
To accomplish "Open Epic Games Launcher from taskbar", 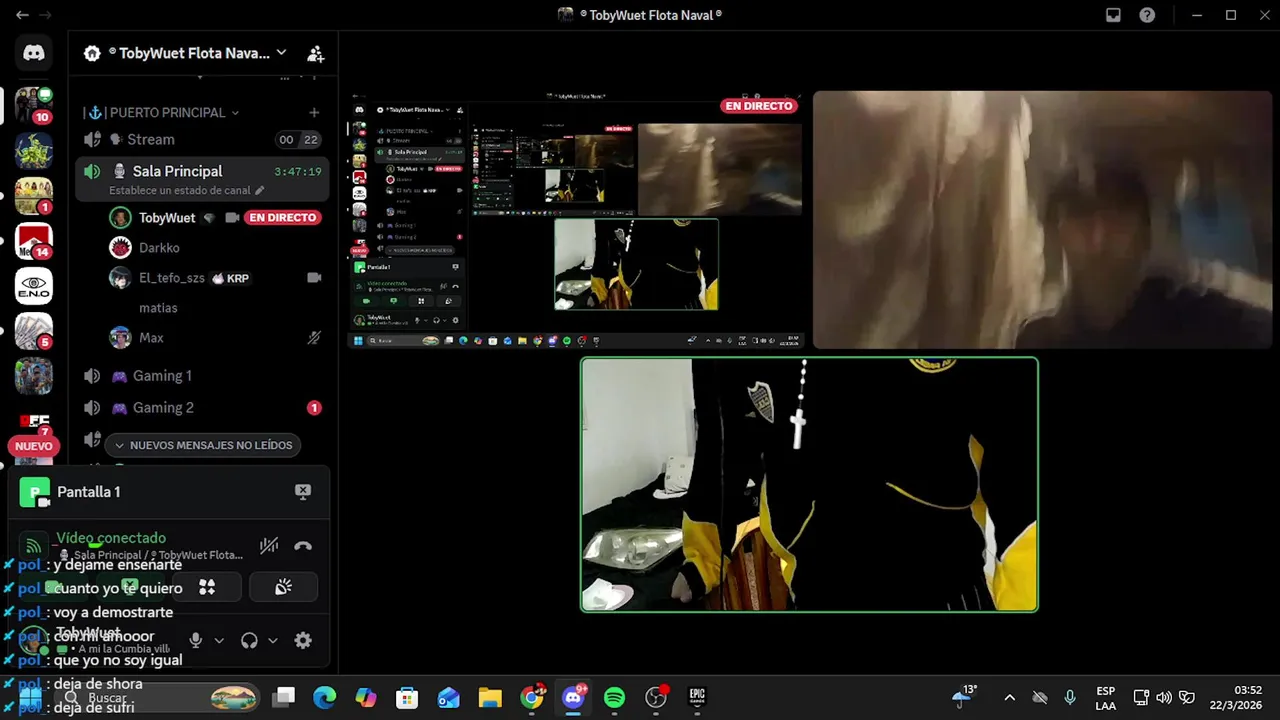I will pos(697,697).
